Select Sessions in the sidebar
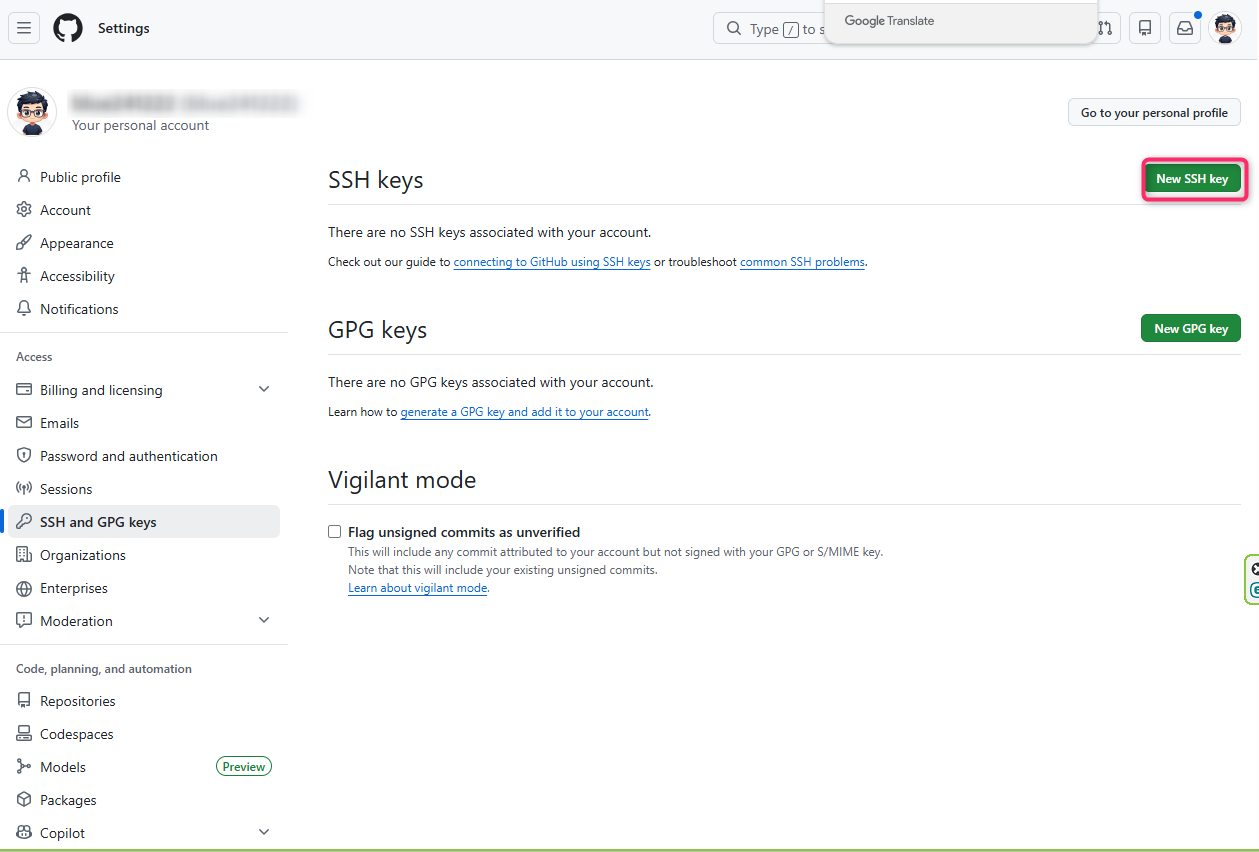Image resolution: width=1259 pixels, height=852 pixels. tap(66, 489)
